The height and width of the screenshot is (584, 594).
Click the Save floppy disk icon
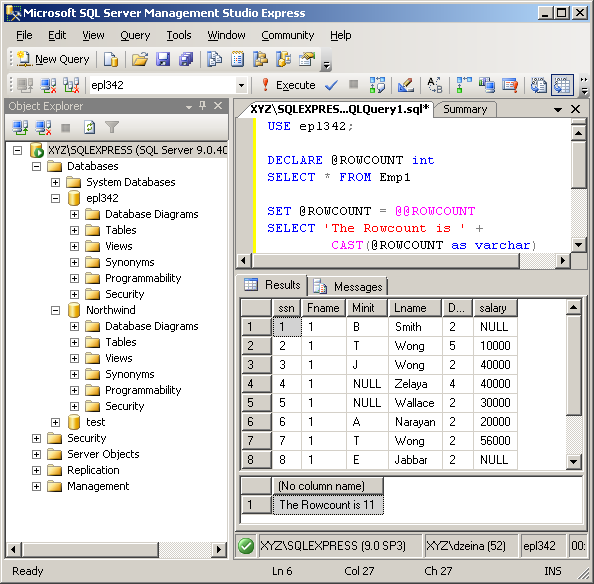click(x=163, y=59)
